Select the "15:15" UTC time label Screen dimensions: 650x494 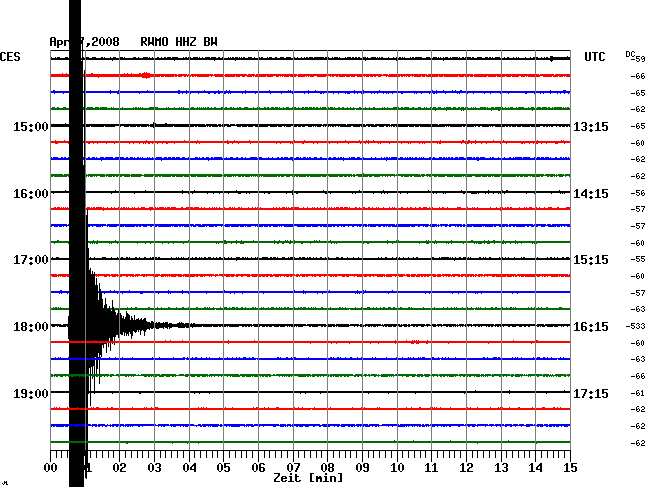pos(591,260)
